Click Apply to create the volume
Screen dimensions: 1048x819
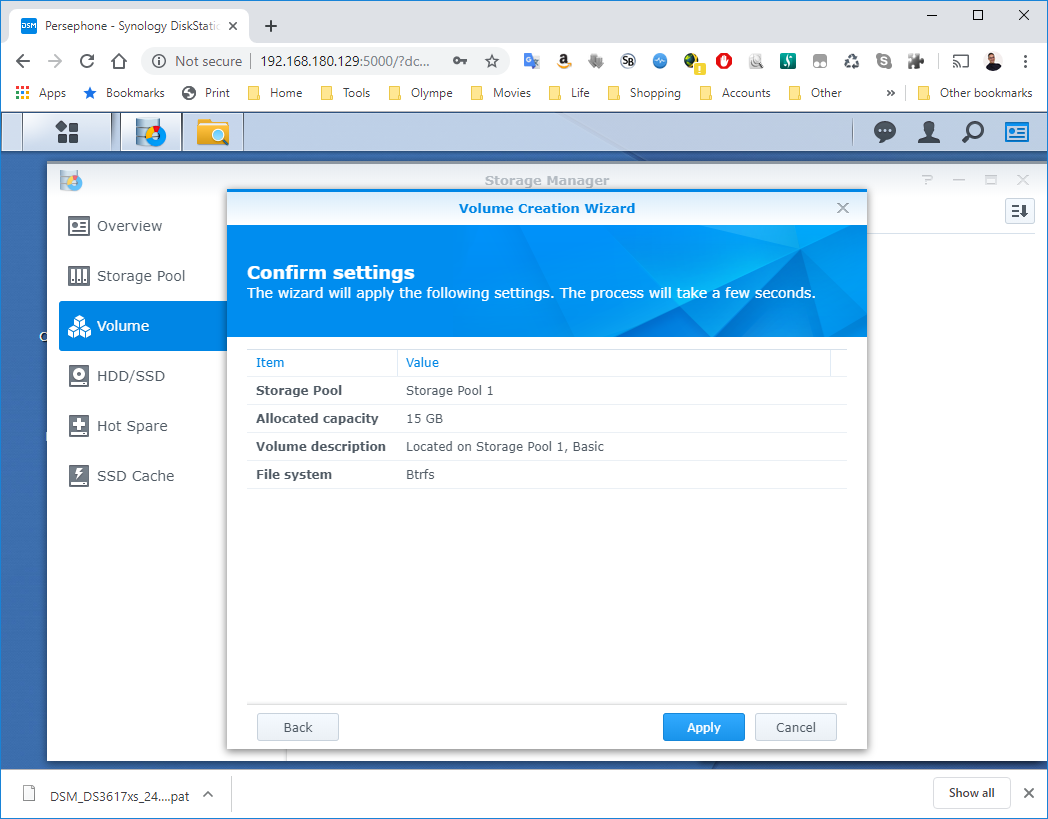tap(703, 727)
